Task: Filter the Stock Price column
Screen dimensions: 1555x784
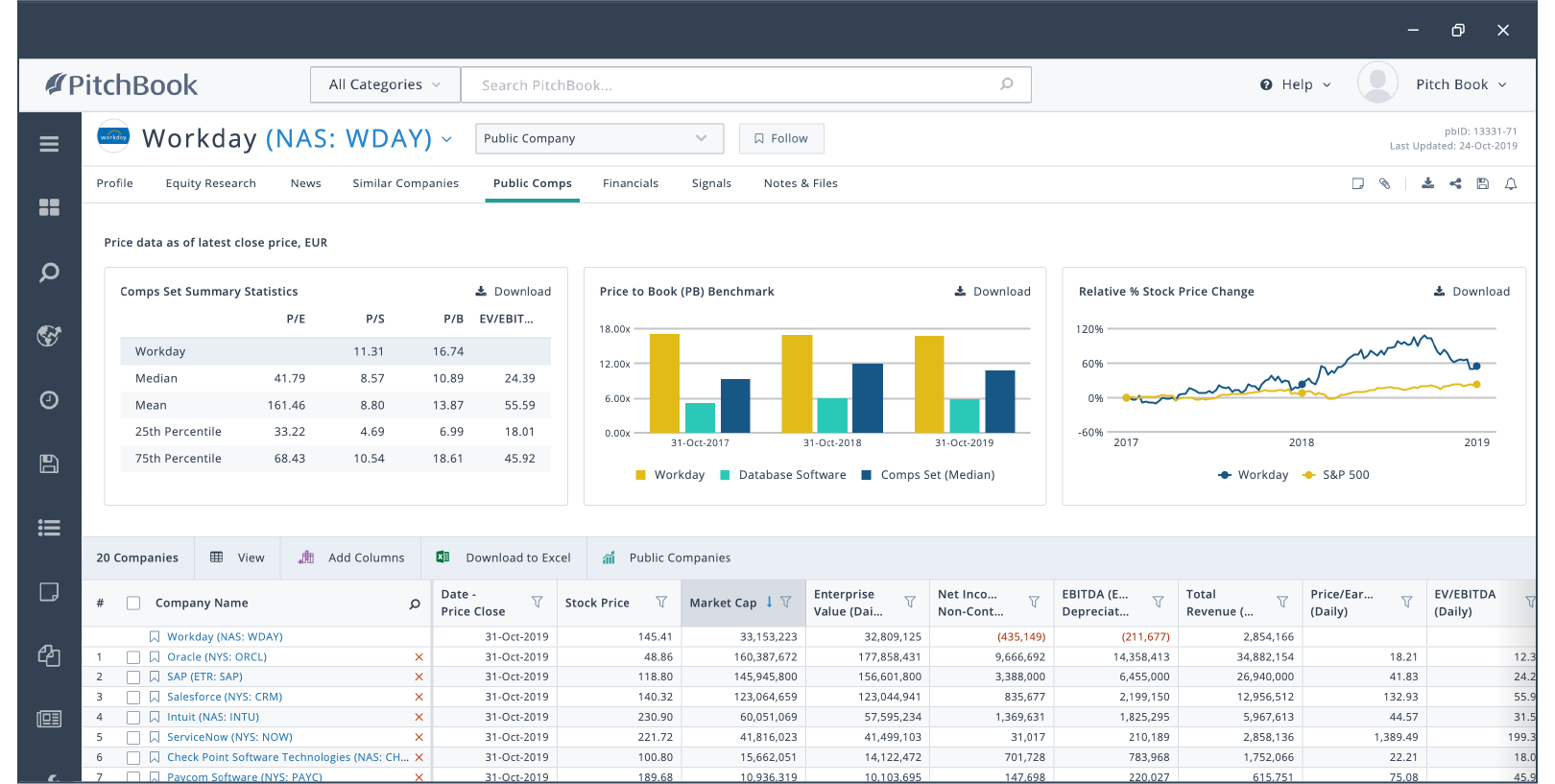Action: pos(661,603)
